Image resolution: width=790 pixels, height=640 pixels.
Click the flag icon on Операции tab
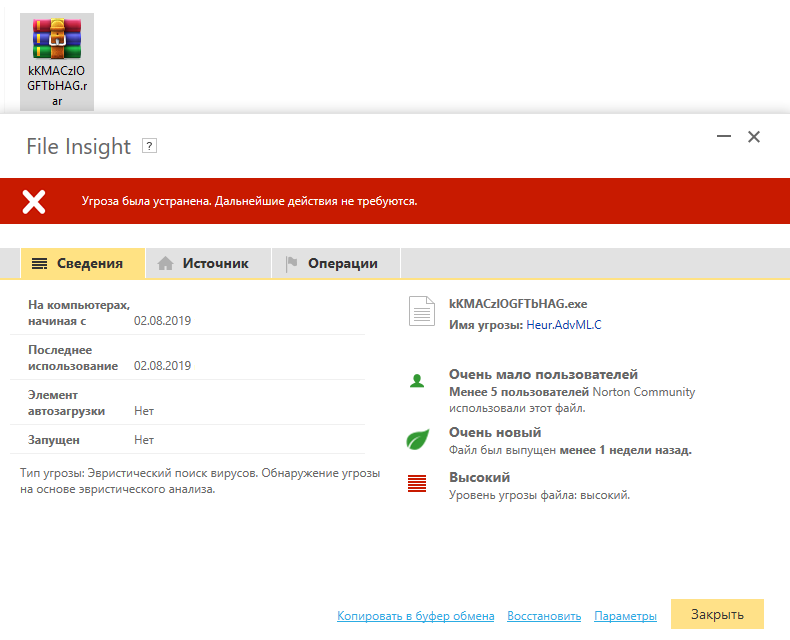(291, 264)
